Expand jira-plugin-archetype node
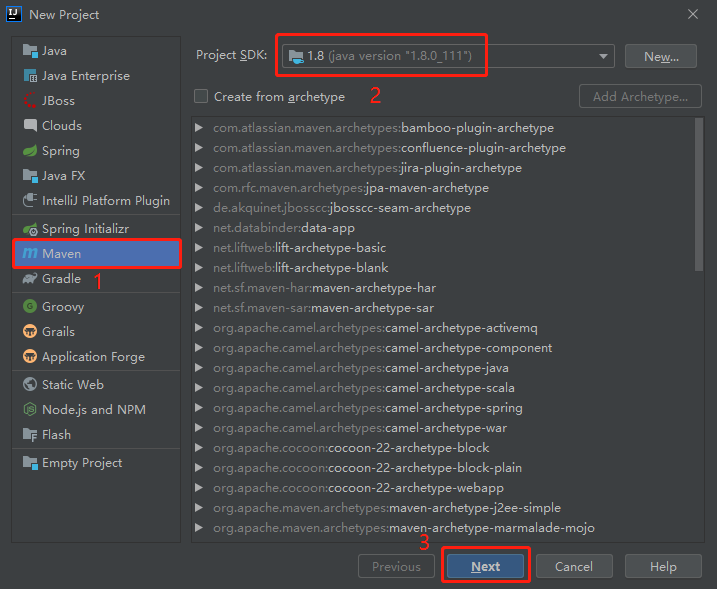 tap(199, 168)
